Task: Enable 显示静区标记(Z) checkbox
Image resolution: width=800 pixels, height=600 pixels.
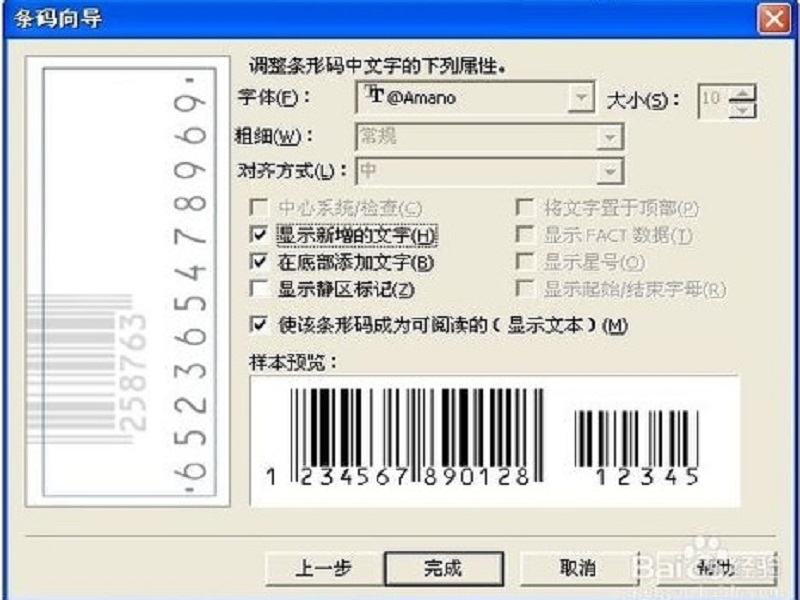Action: [x=259, y=289]
